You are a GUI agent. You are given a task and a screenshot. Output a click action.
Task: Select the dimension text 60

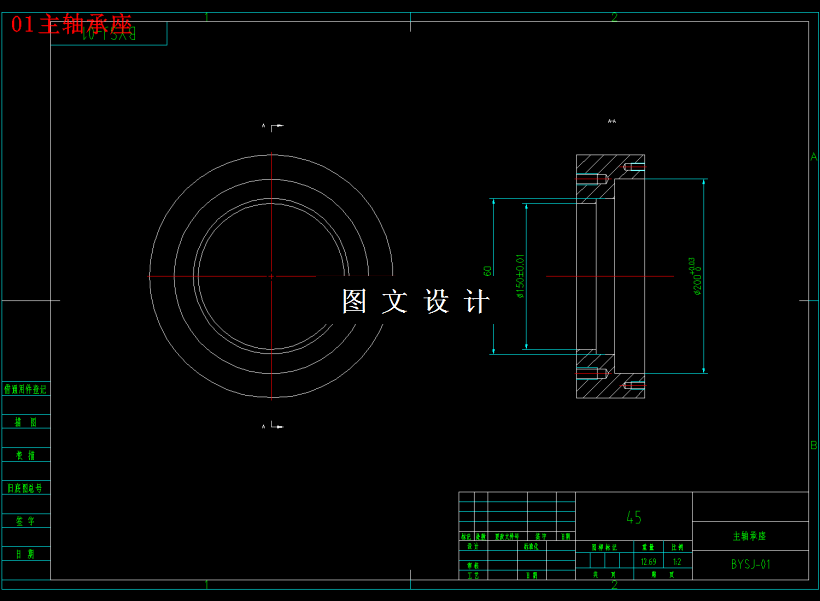pos(488,271)
